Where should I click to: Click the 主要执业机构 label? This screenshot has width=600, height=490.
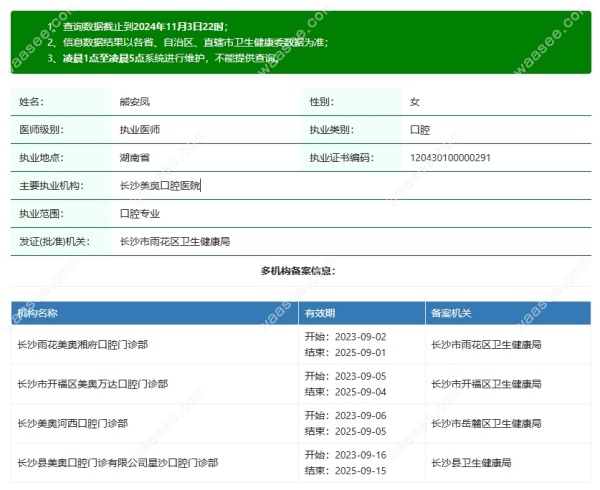tap(51, 186)
